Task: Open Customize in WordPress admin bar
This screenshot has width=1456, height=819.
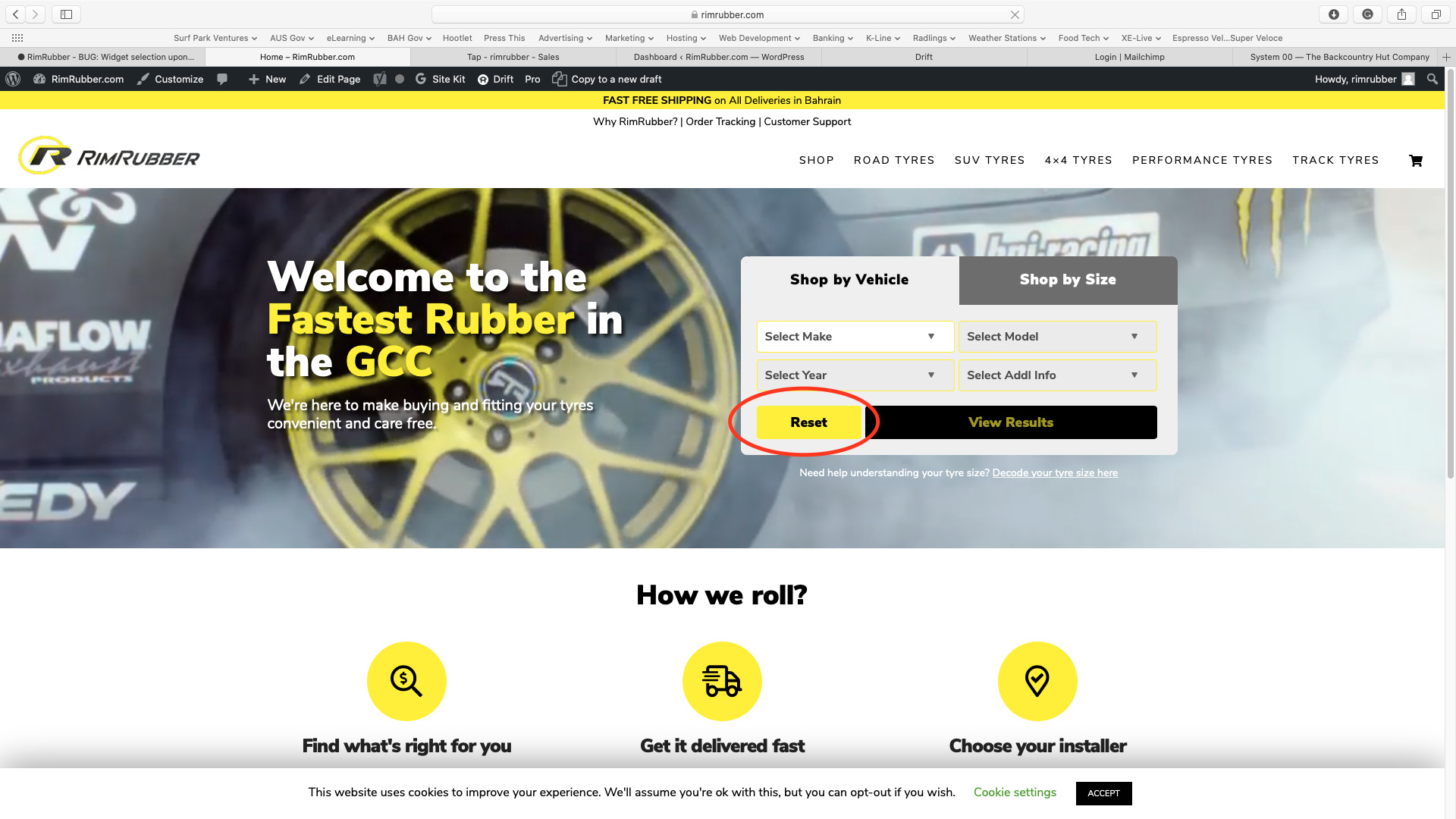Action: 170,79
